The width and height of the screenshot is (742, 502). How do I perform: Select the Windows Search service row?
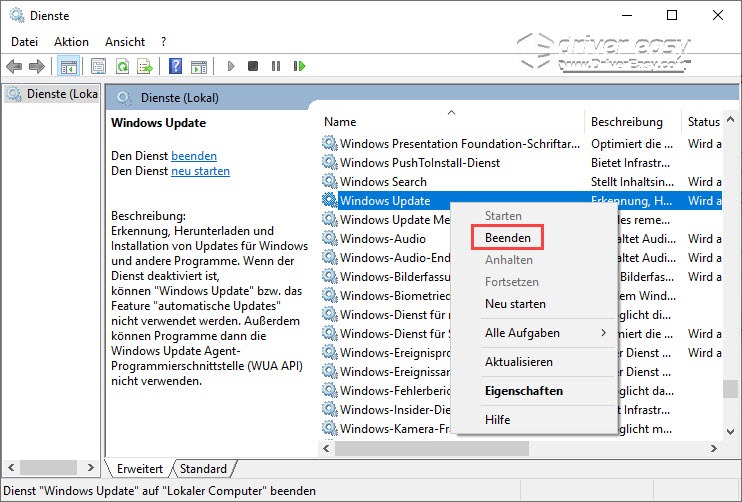(521, 181)
